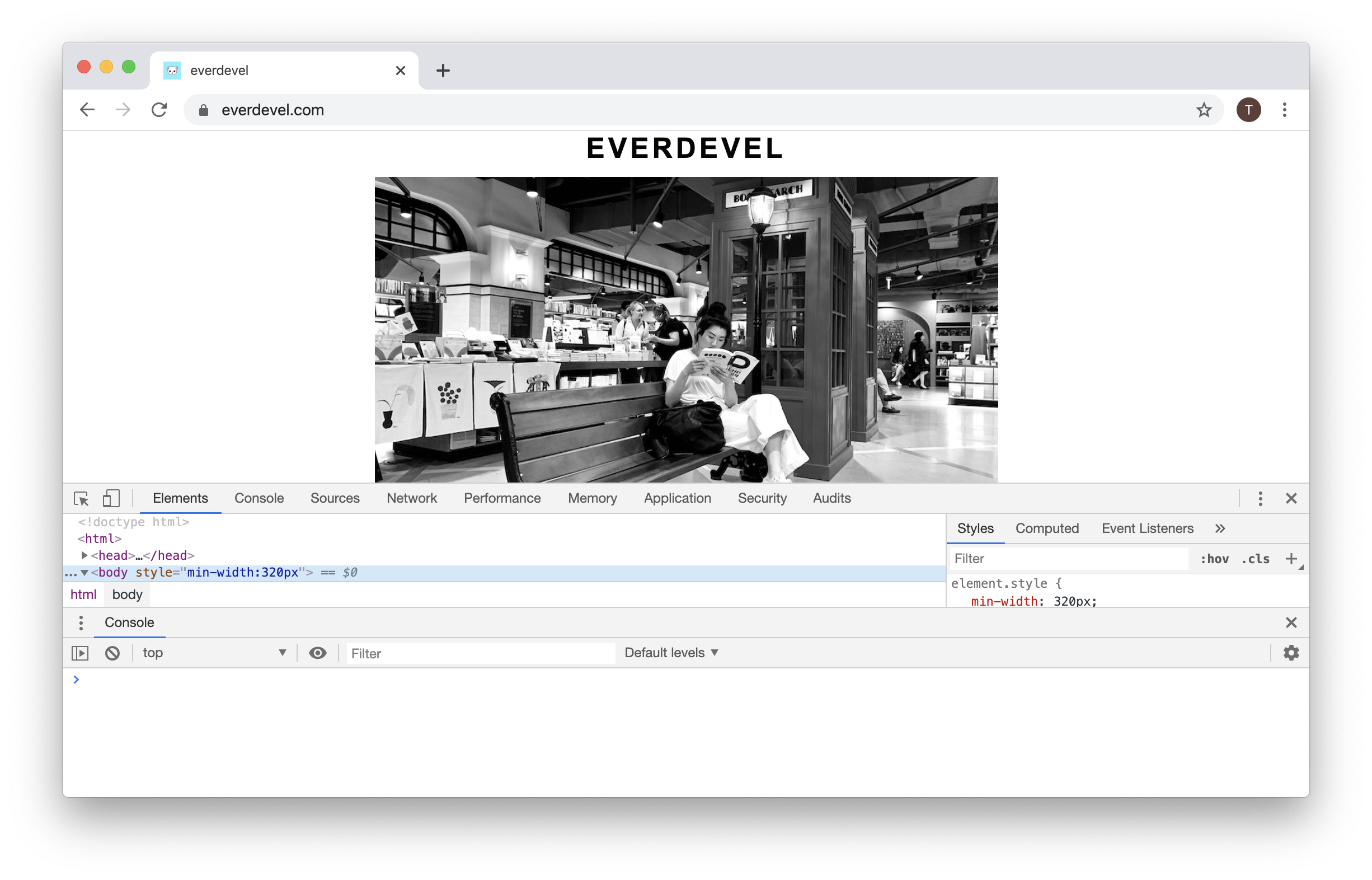
Task: Select the html breadcrumb
Action: (x=83, y=595)
